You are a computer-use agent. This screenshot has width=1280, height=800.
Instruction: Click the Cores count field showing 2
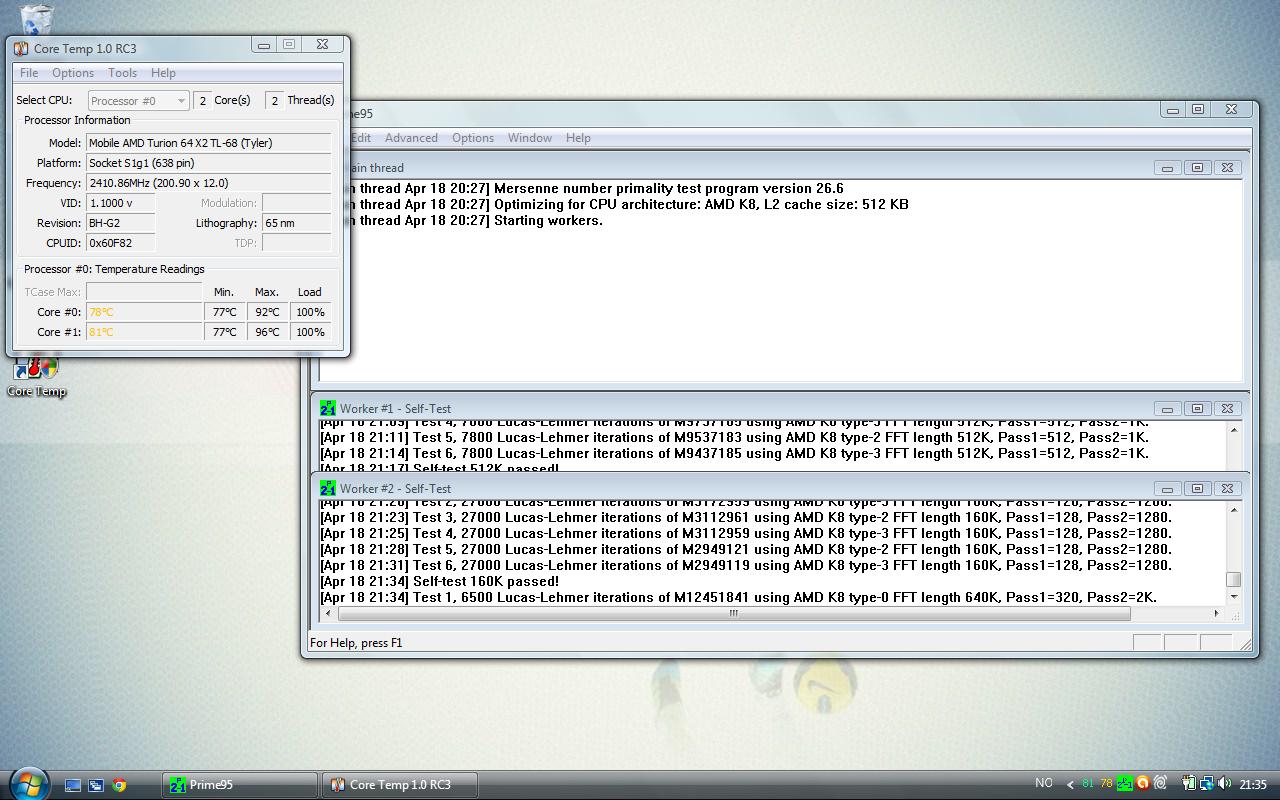coord(202,101)
